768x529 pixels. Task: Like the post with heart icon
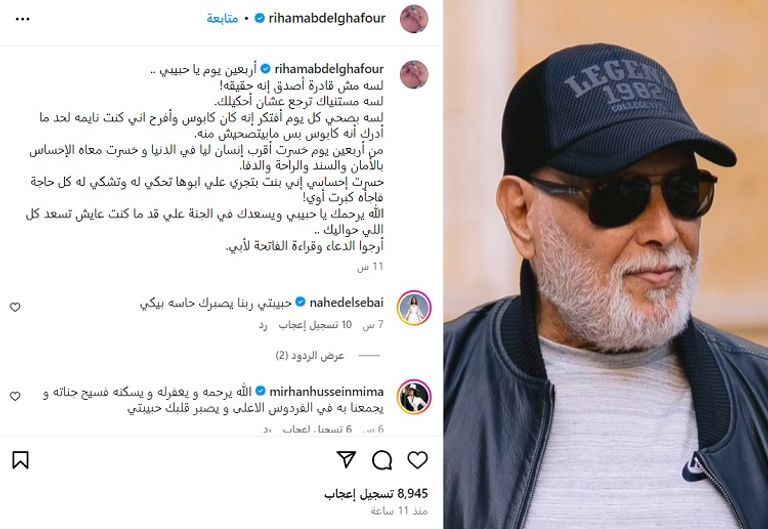point(417,460)
